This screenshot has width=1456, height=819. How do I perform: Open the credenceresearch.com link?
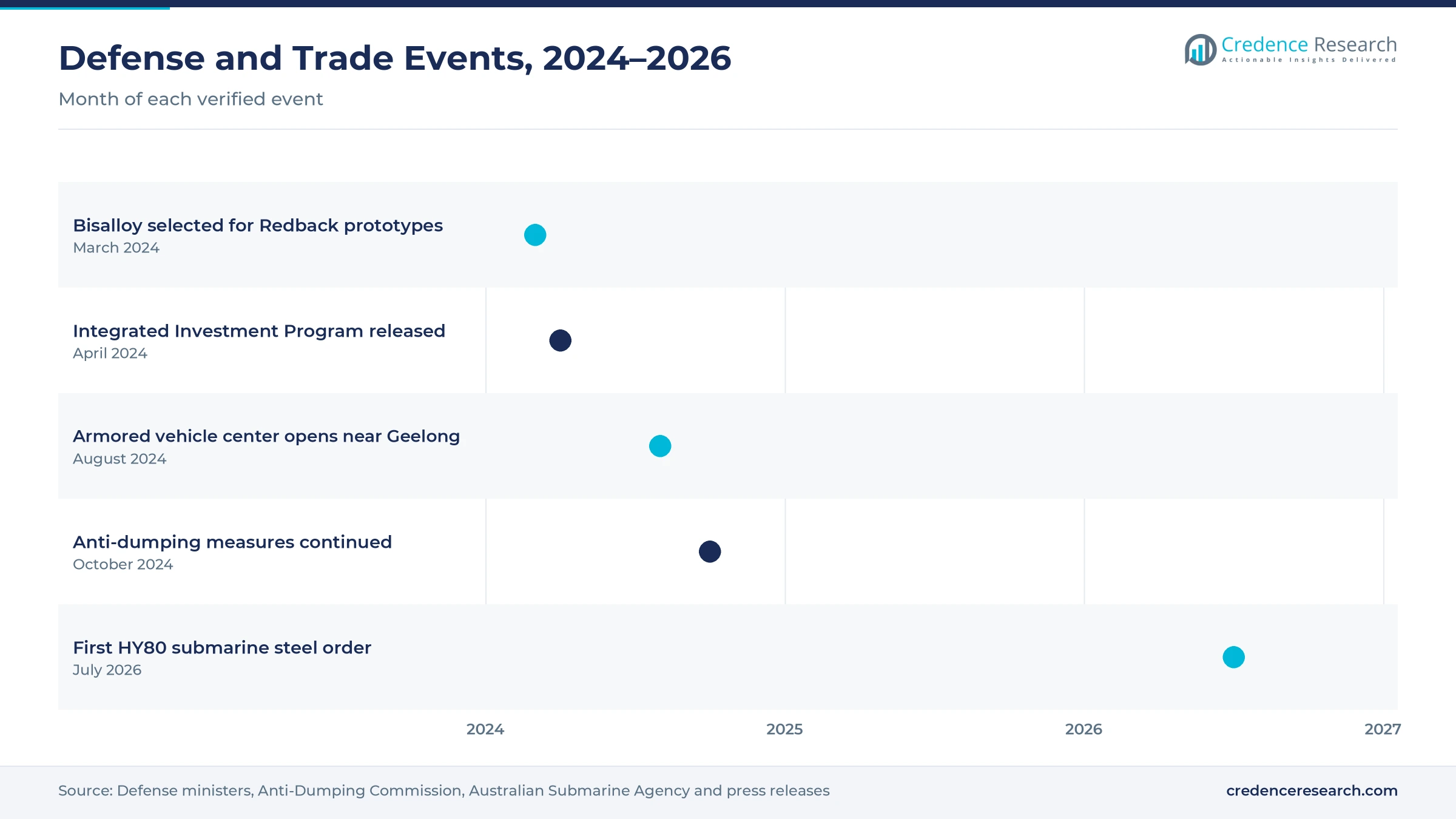pos(1312,790)
